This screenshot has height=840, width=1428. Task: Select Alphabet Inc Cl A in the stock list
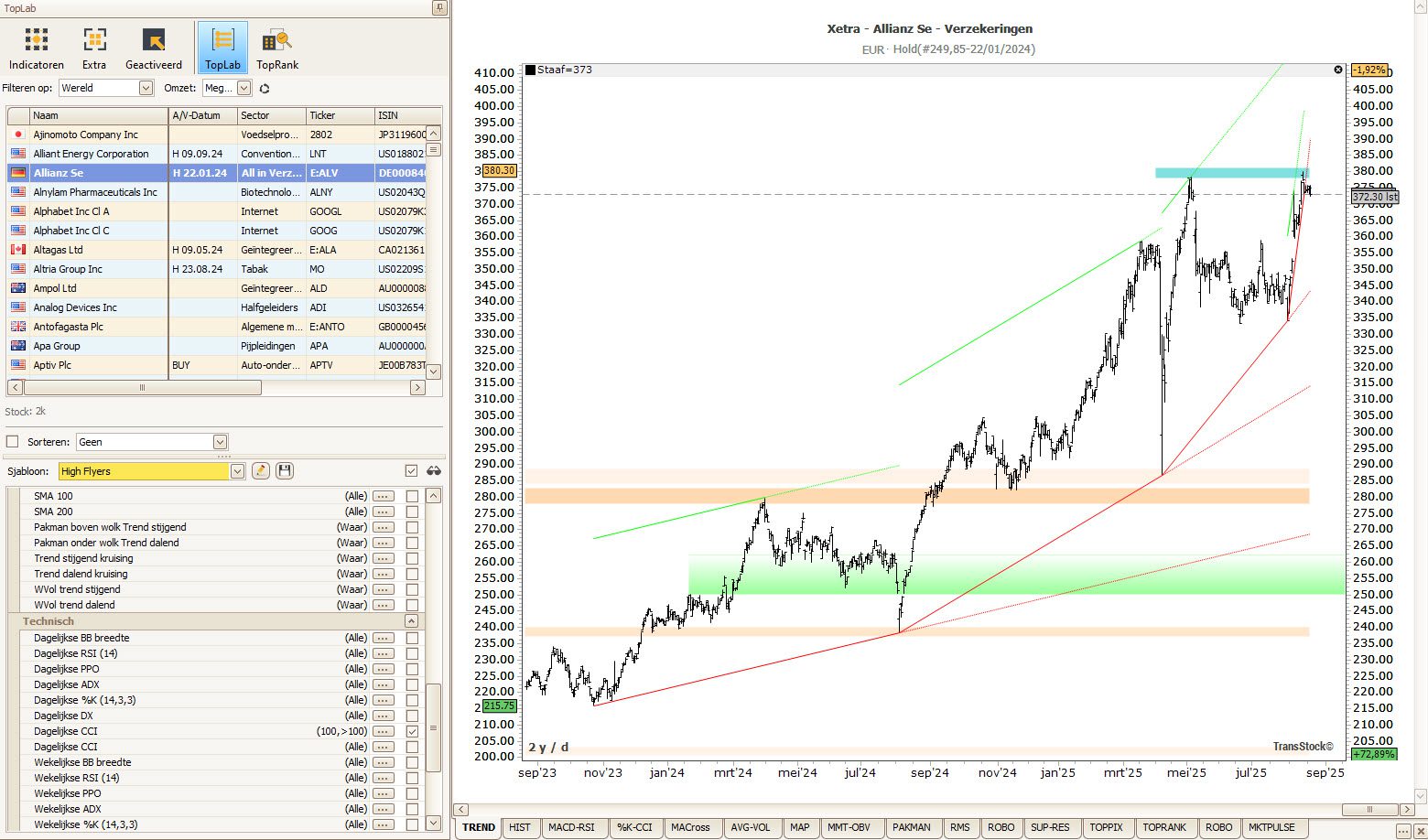71,211
